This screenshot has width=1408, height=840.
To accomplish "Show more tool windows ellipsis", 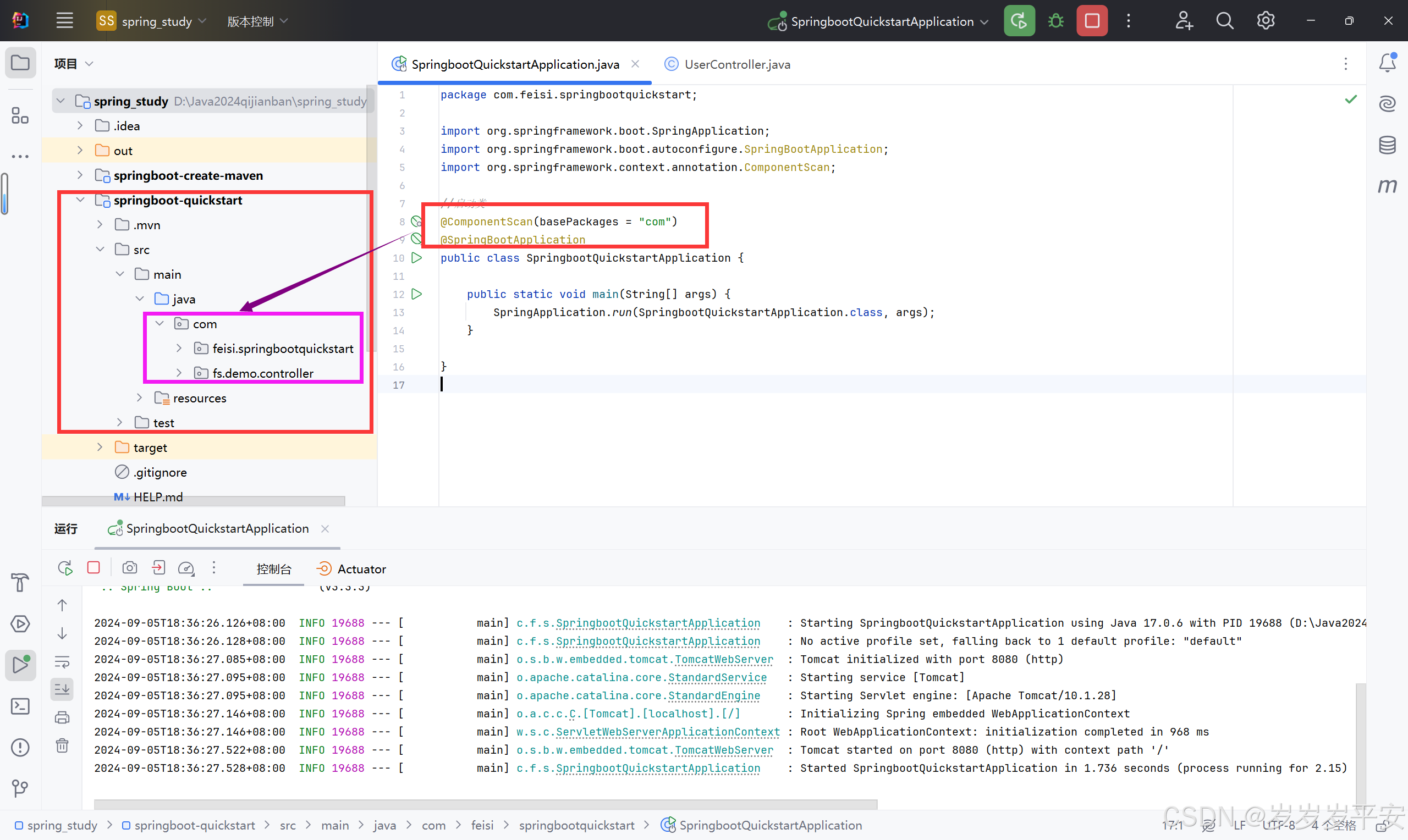I will pyautogui.click(x=20, y=156).
